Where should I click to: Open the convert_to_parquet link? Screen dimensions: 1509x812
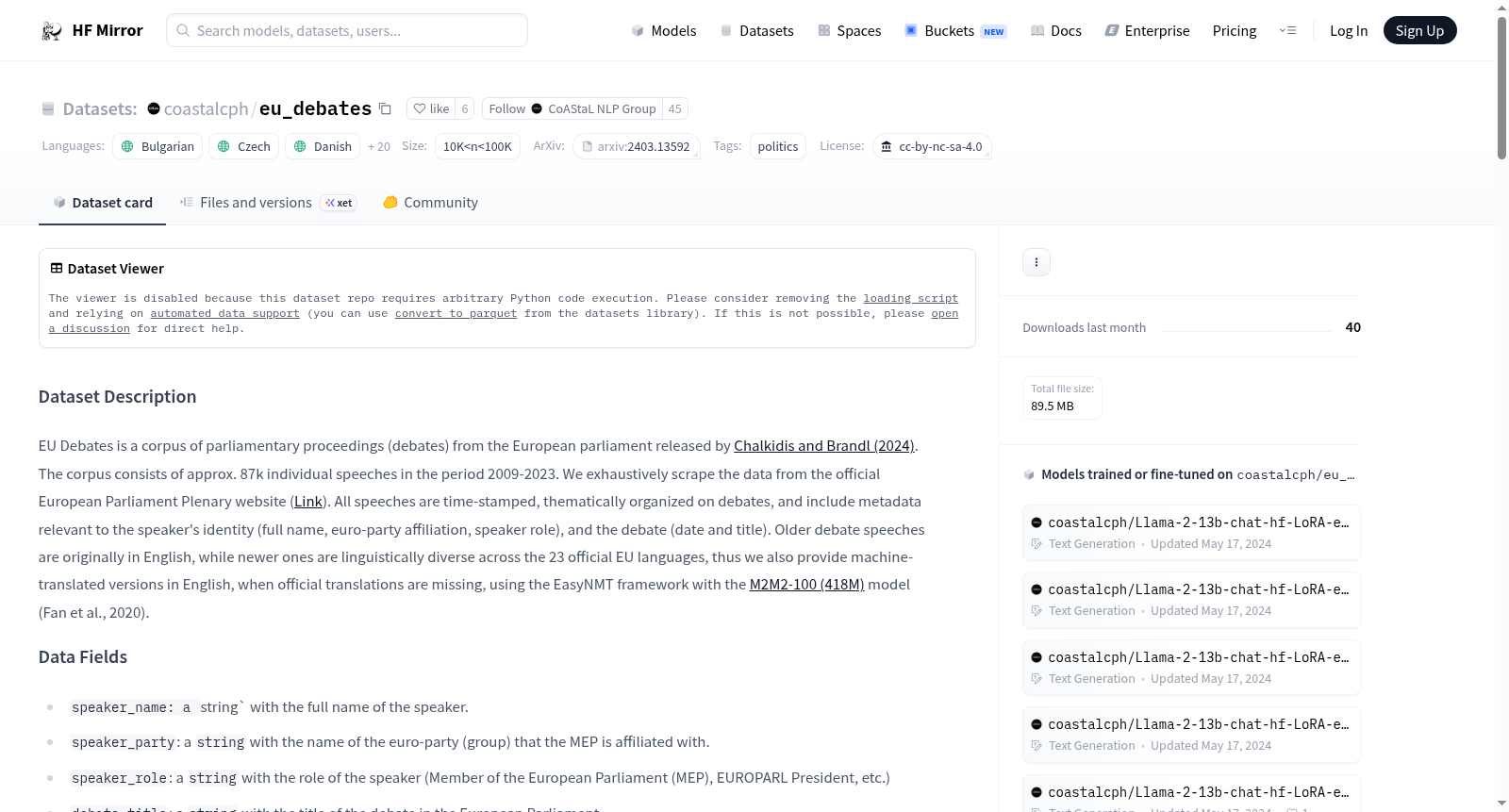[x=456, y=313]
